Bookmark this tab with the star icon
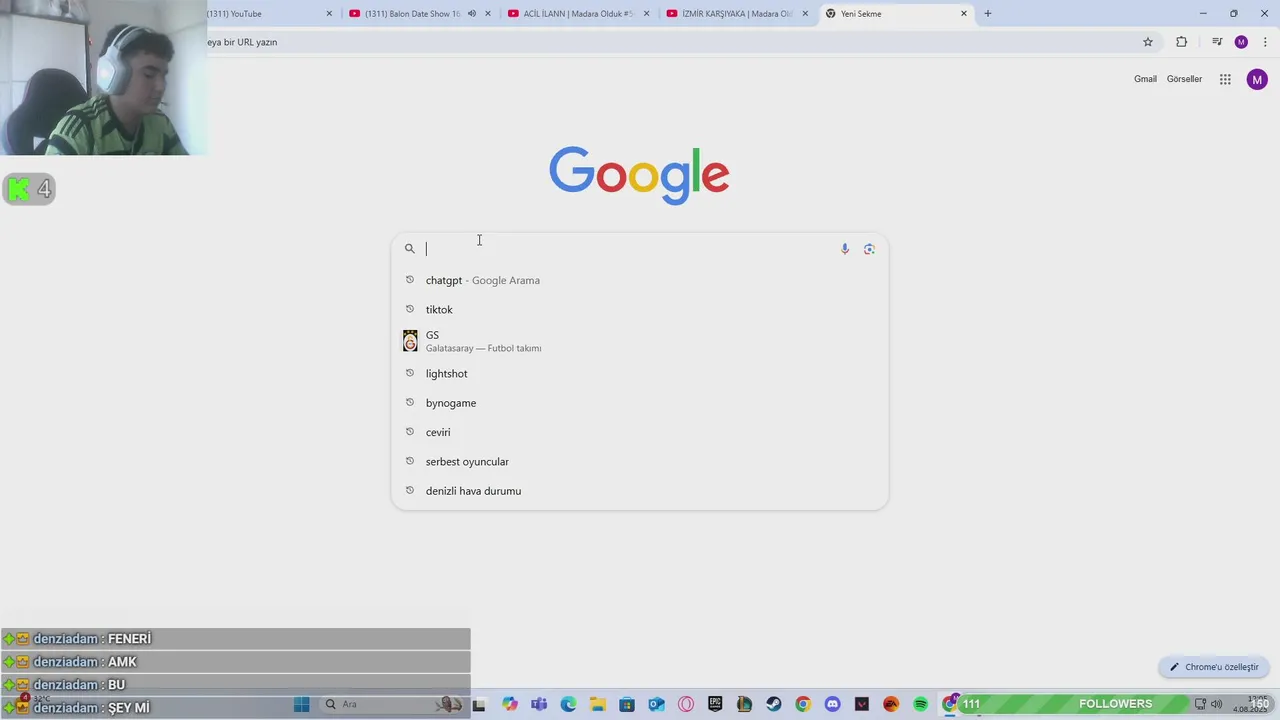Viewport: 1280px width, 720px height. tap(1148, 42)
